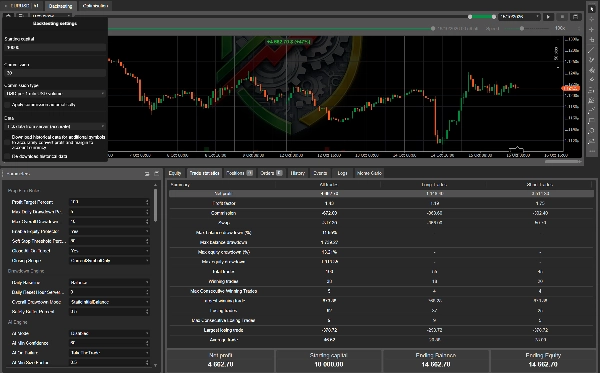The image size is (600, 373).
Task: Open the Equity tab
Action: [175, 173]
